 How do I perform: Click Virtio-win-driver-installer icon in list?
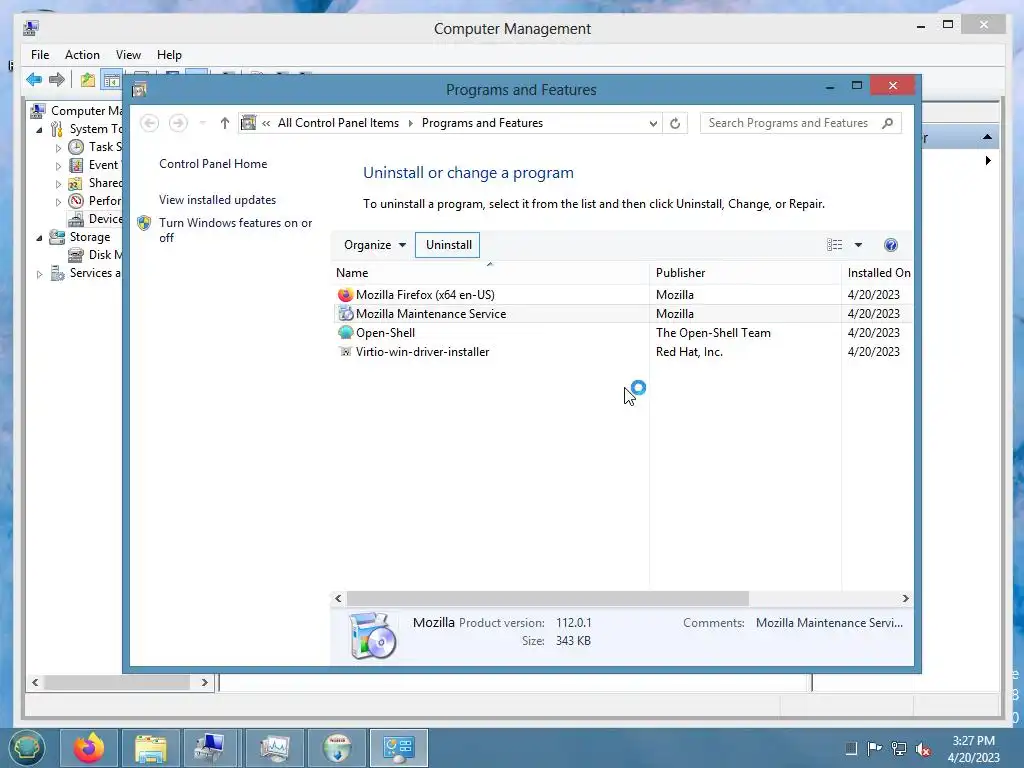pyautogui.click(x=345, y=351)
